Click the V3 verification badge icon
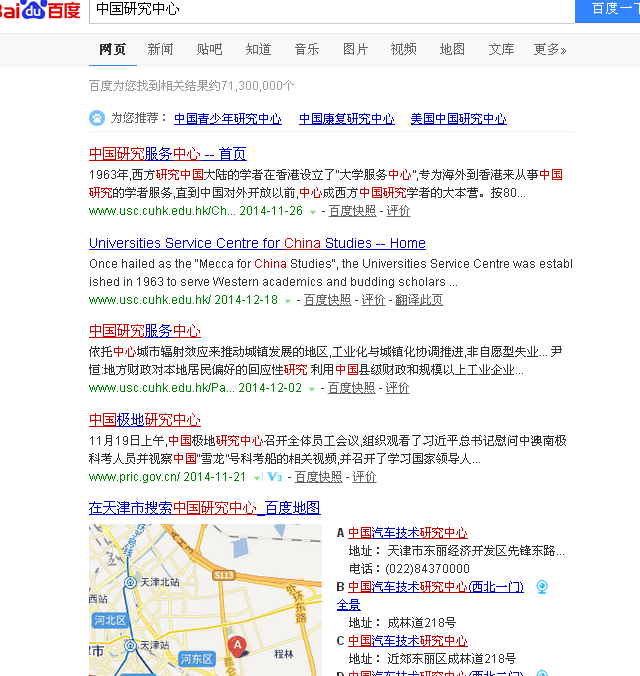Viewport: 640px width, 676px height. 275,477
